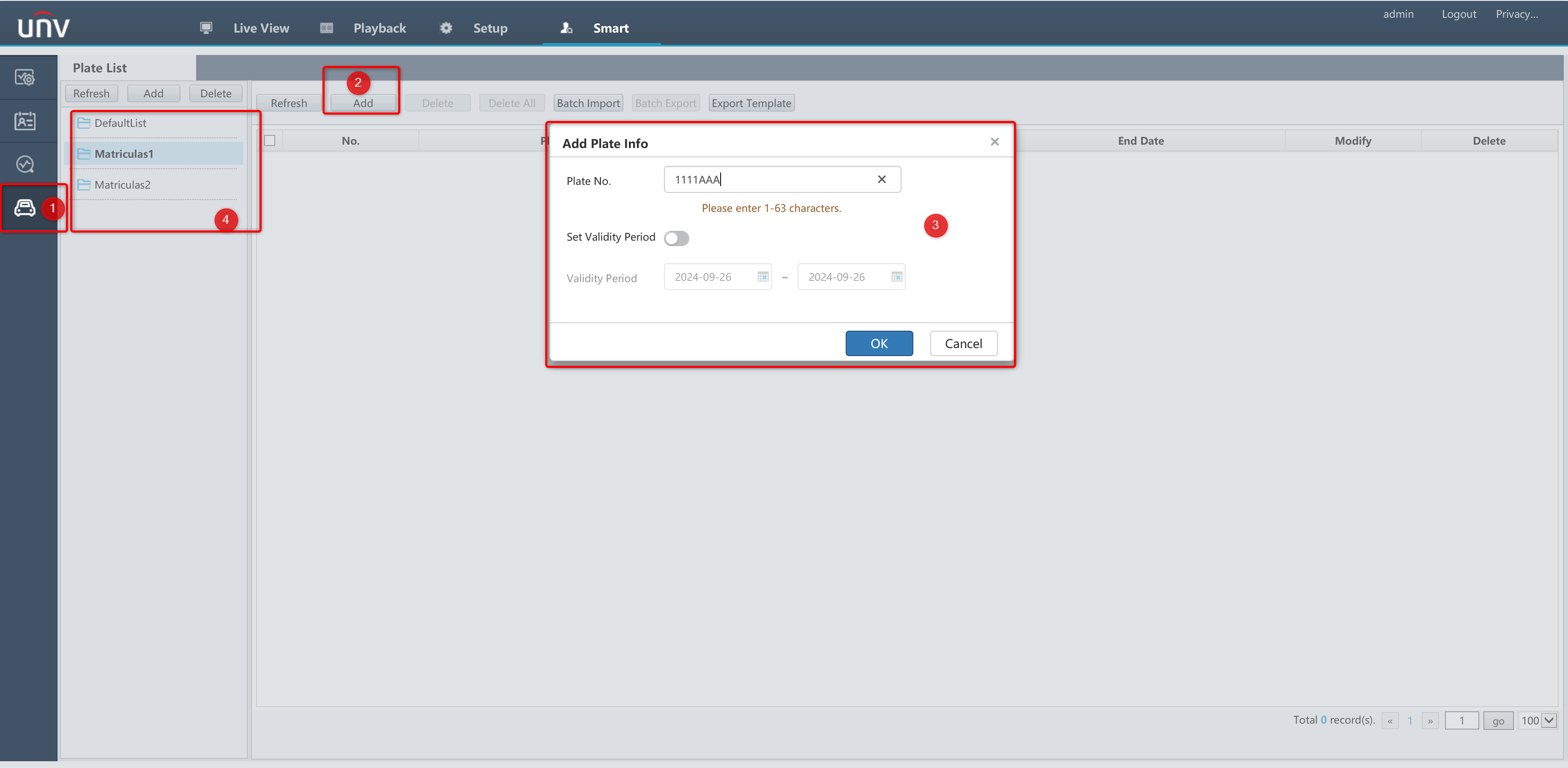
Task: Enable the Set Validity Period toggle
Action: tap(676, 238)
